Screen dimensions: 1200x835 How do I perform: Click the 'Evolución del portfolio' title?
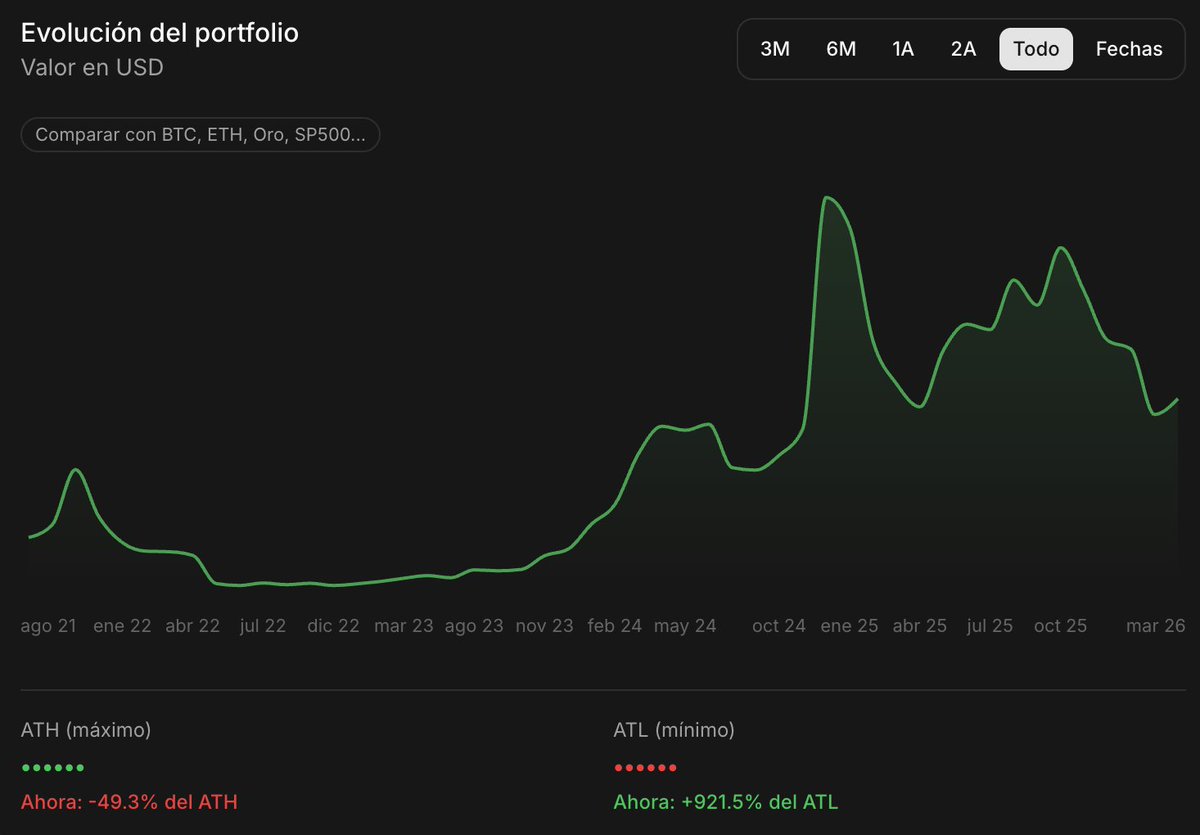159,32
